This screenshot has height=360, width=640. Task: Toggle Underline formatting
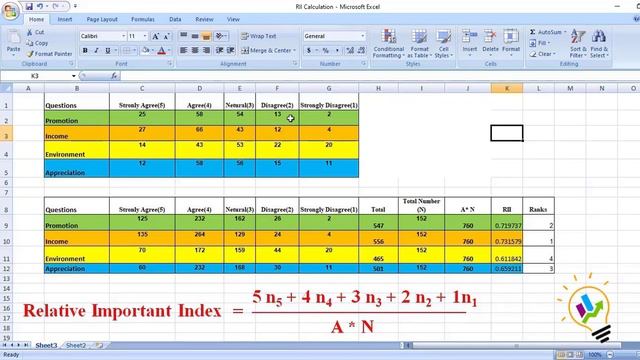(108, 50)
